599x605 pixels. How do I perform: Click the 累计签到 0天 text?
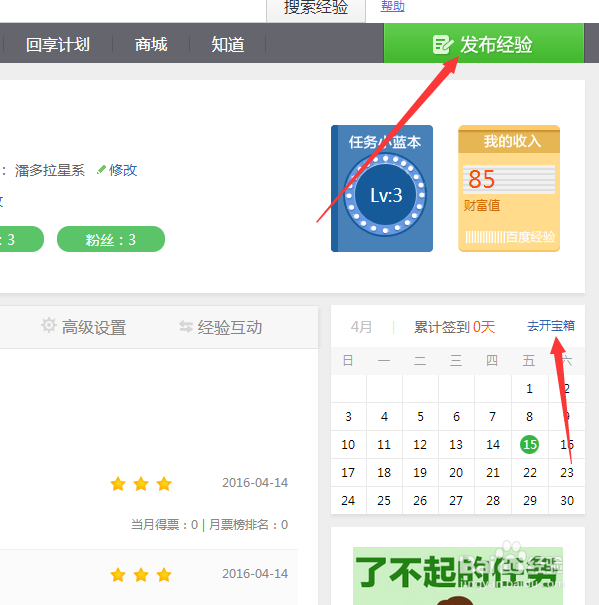[454, 327]
